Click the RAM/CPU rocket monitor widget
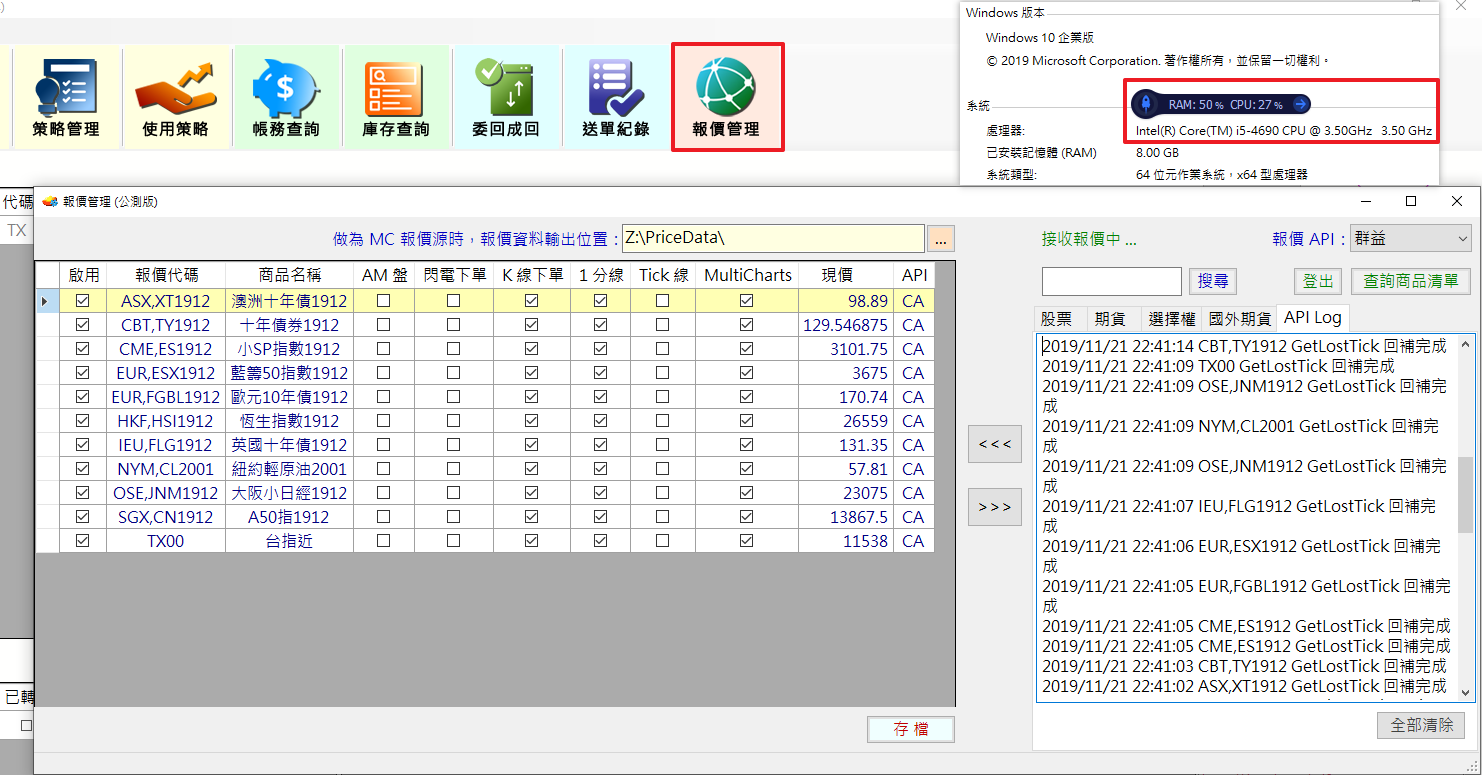Image resolution: width=1482 pixels, height=775 pixels. [1220, 104]
